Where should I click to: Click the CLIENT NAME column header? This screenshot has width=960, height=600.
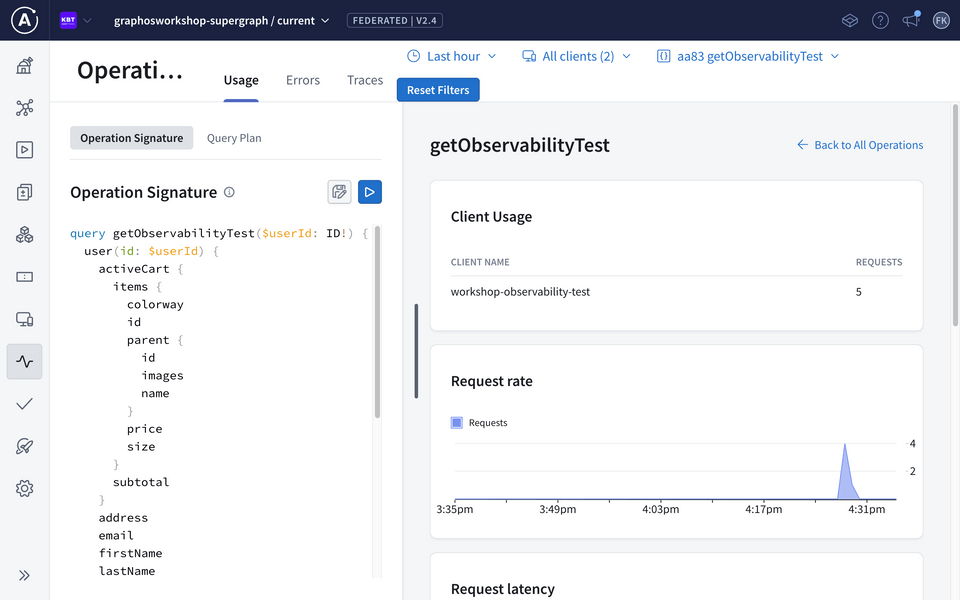pos(480,262)
